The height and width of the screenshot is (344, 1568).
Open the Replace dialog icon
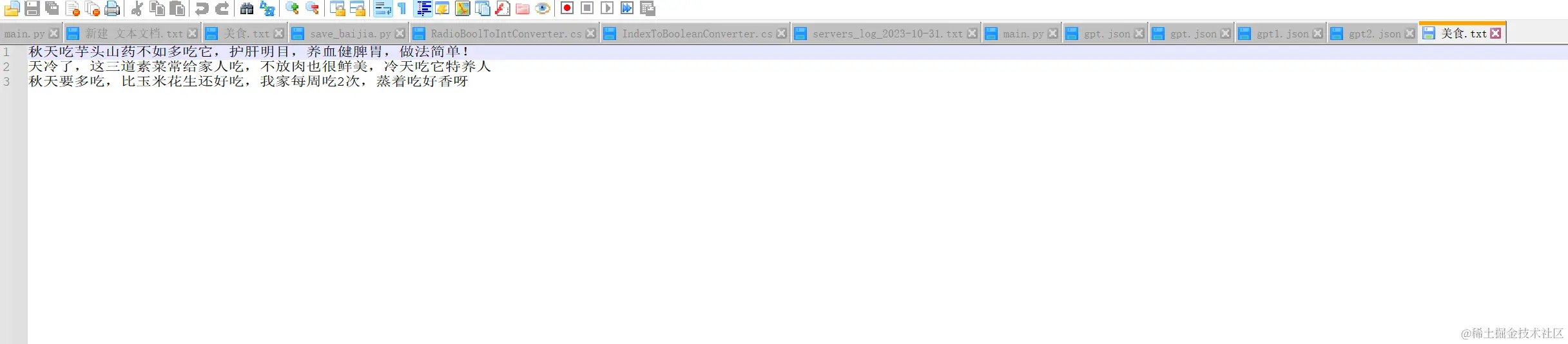pos(267,8)
